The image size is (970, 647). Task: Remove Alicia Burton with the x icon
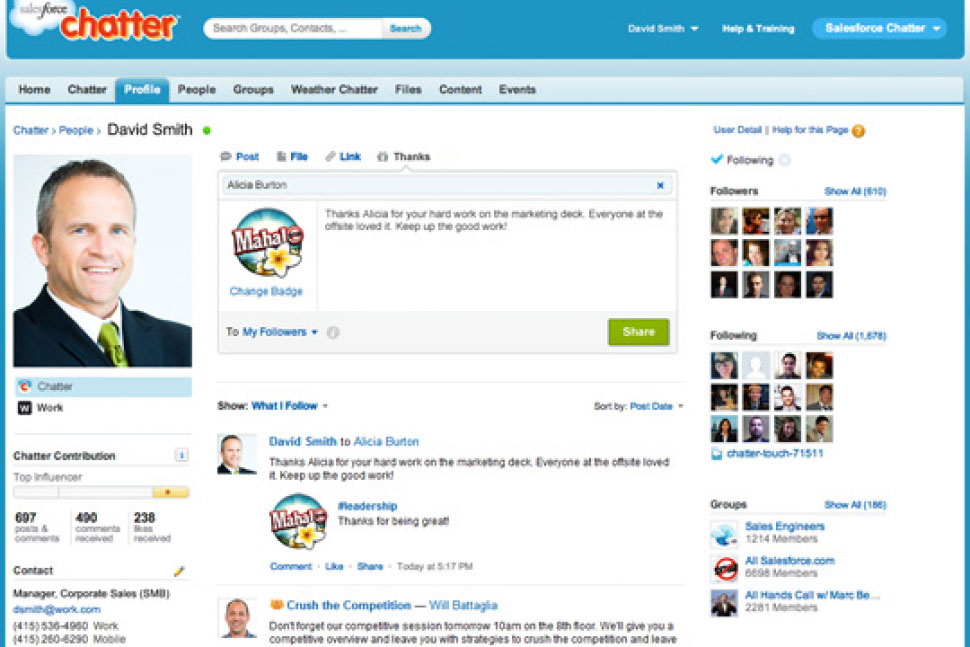[x=660, y=185]
